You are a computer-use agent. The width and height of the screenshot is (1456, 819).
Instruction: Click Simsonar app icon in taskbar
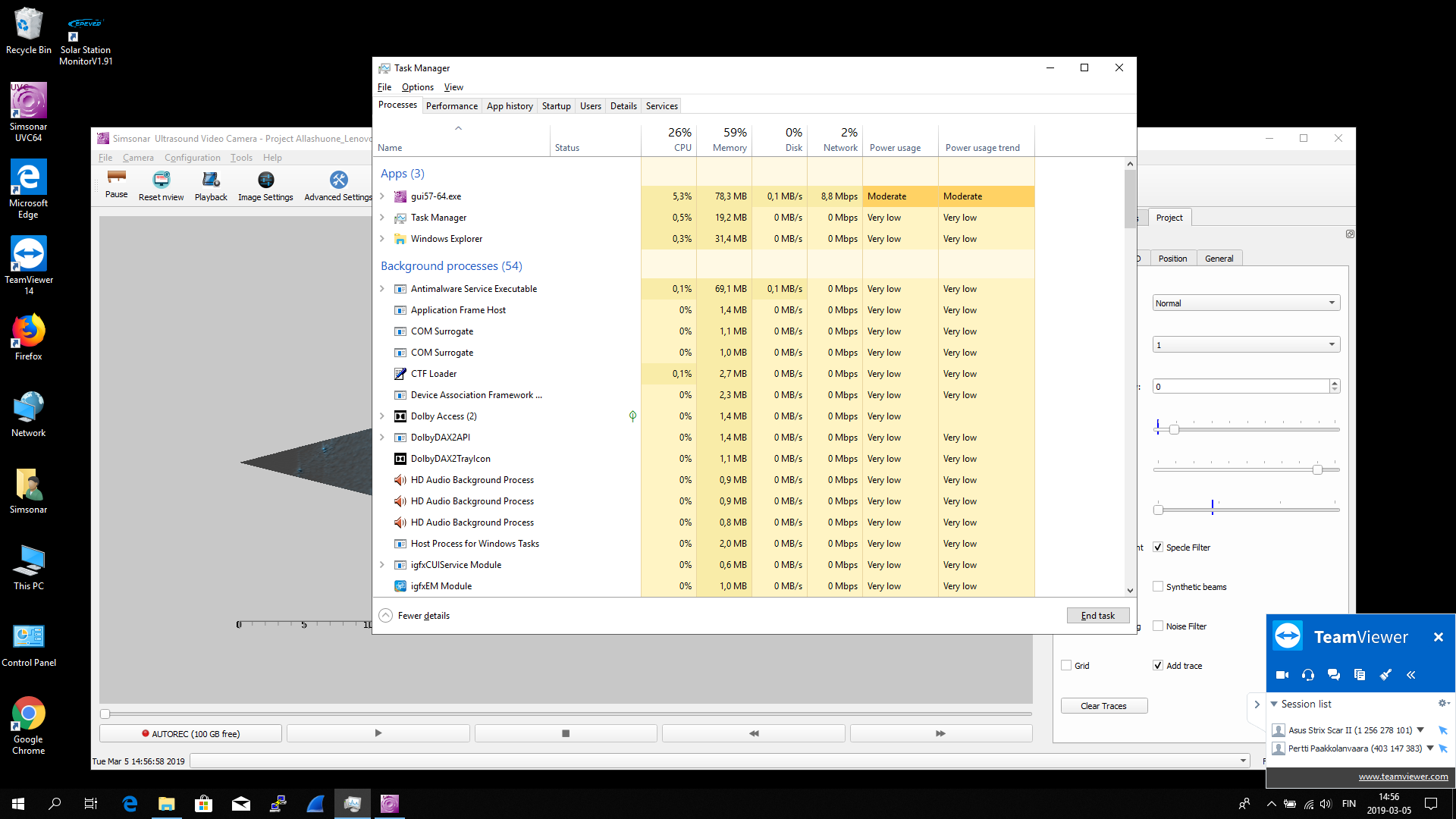[389, 804]
